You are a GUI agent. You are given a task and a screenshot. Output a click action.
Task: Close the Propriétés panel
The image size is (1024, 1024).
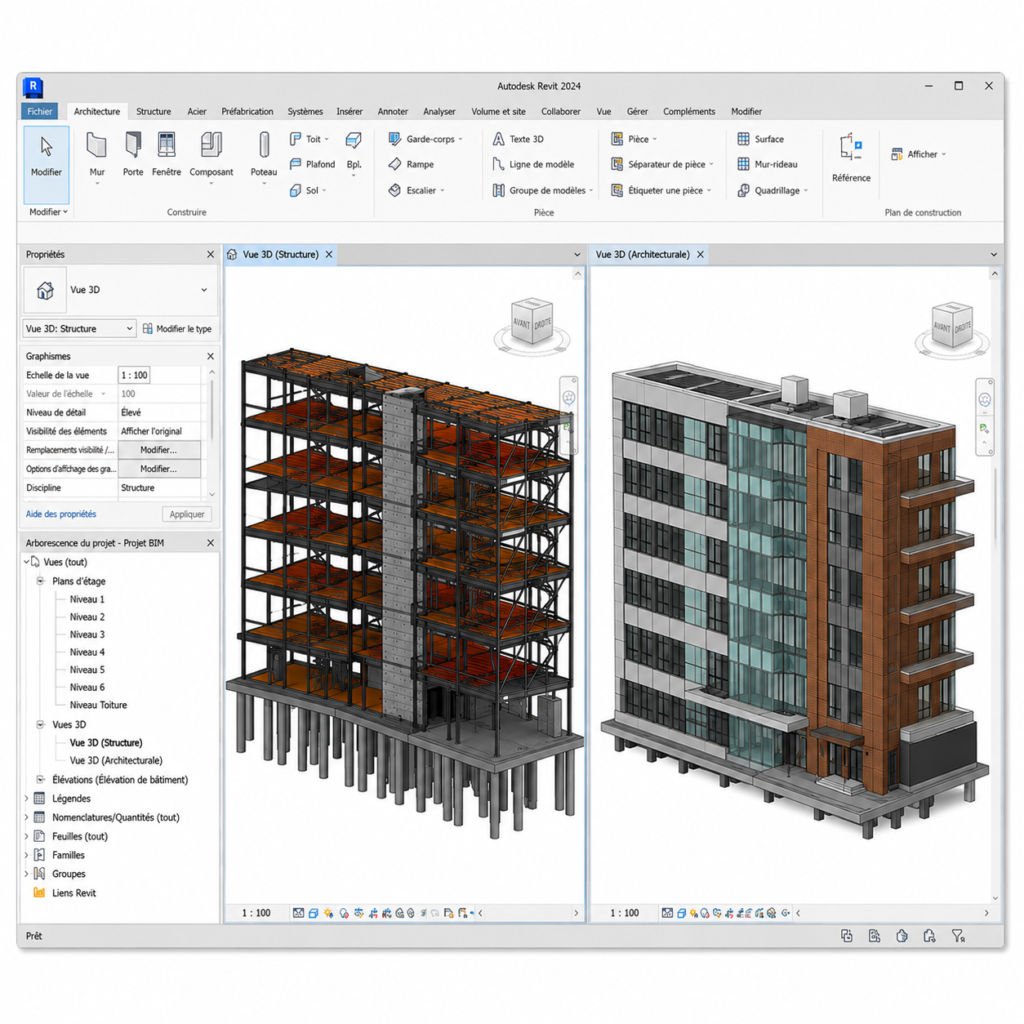[x=210, y=255]
